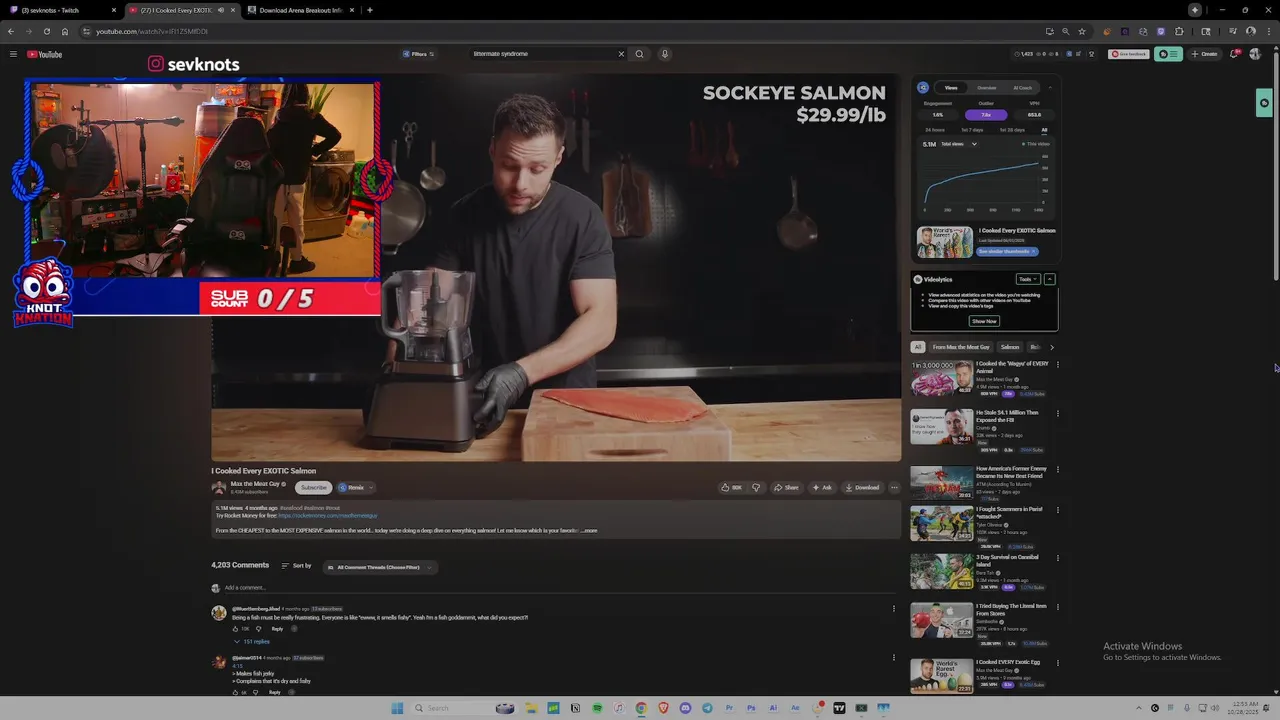This screenshot has height=720, width=1280.
Task: Click Show Now in Videolytics
Action: click(x=984, y=321)
